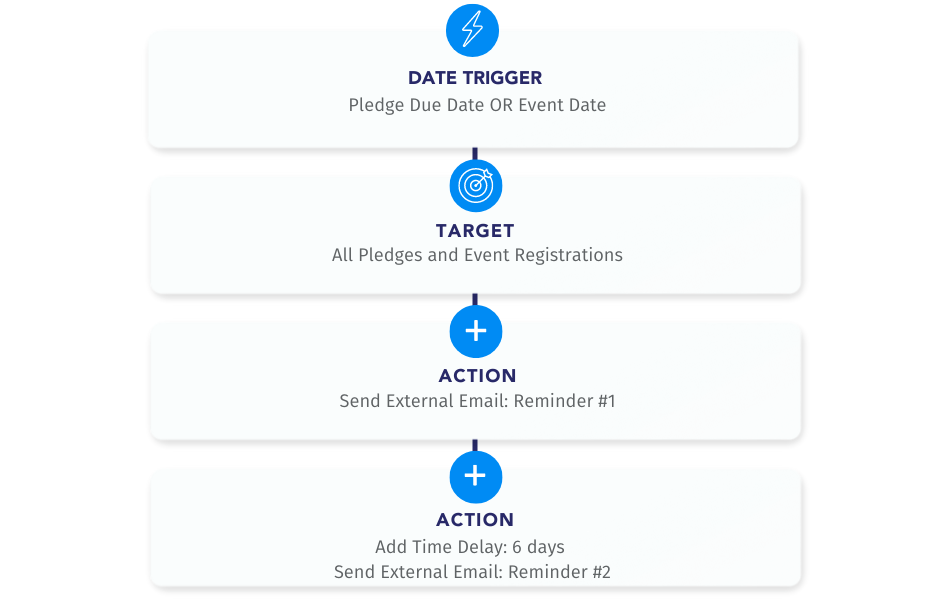Click the lightning bolt trigger icon
This screenshot has height=600, width=950.
(x=472, y=30)
